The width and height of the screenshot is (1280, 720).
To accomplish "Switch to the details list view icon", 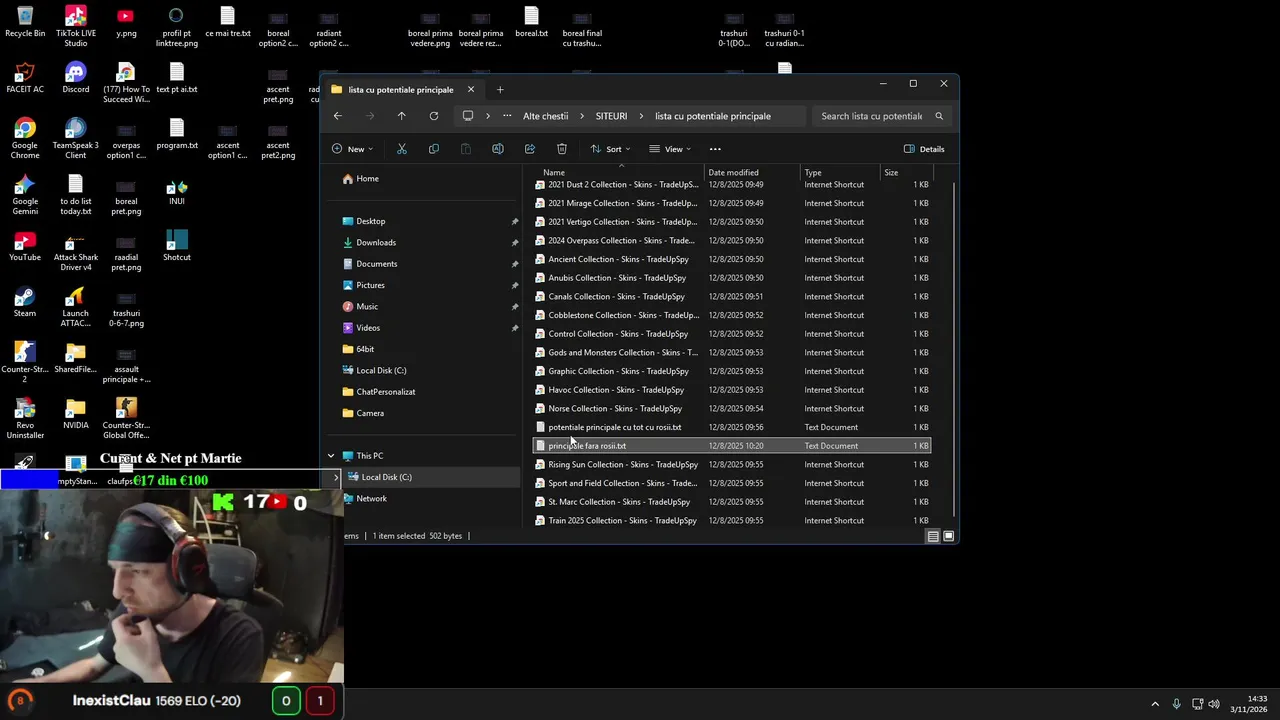I will (x=933, y=536).
